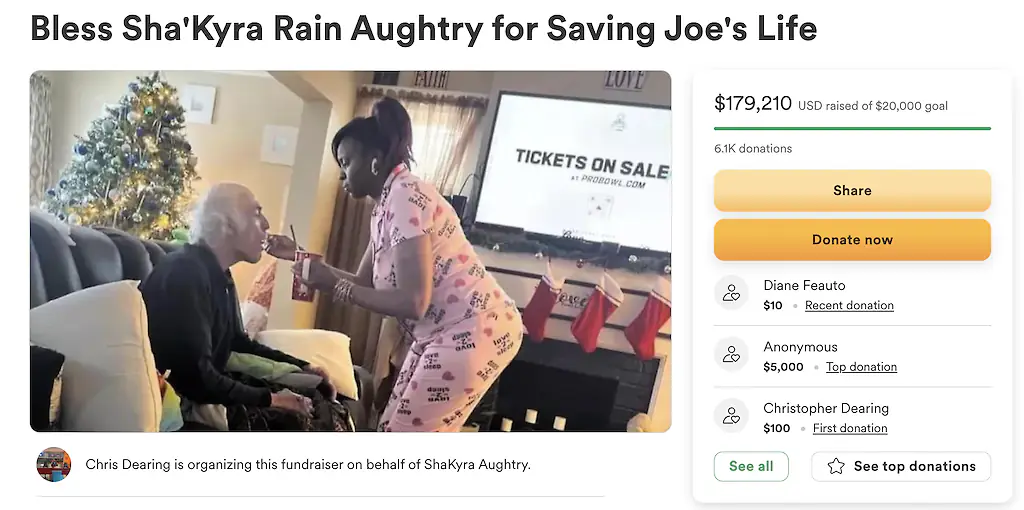Click the Chris Dearing organizer text
This screenshot has height=510, width=1024.
click(308, 464)
